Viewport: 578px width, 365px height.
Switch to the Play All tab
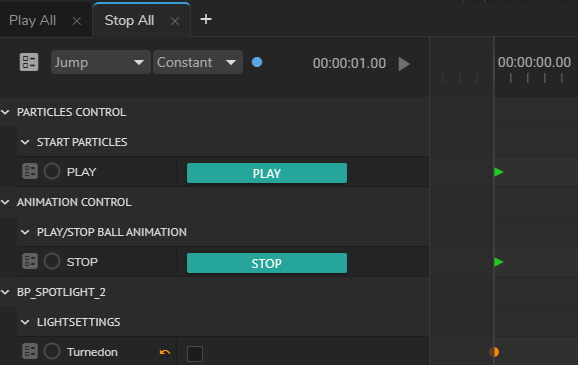tap(32, 21)
